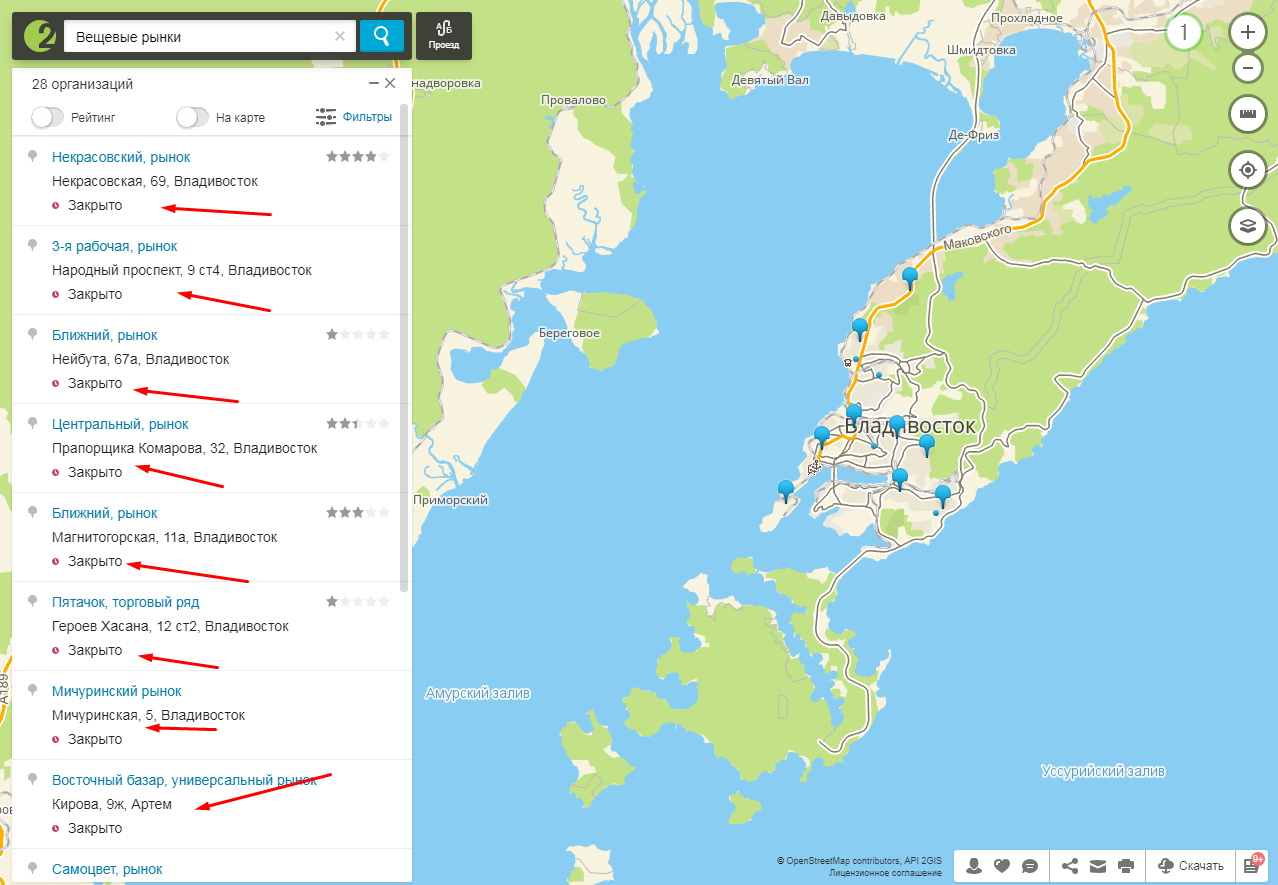Click Закрыто status under Некрасовский, рынок

(95, 205)
